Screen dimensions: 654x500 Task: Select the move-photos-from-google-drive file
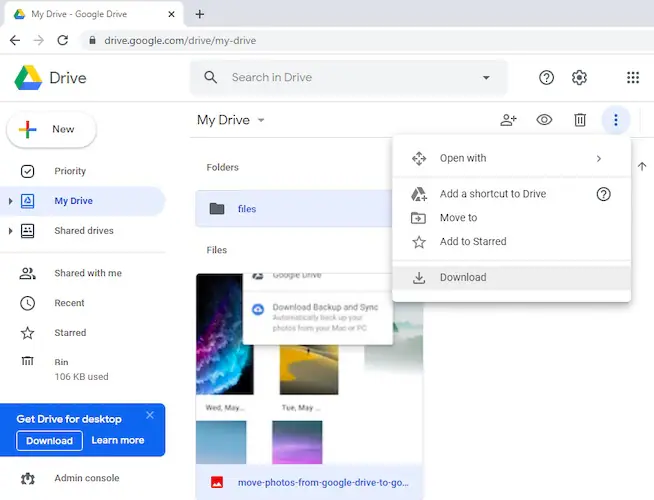tap(309, 482)
